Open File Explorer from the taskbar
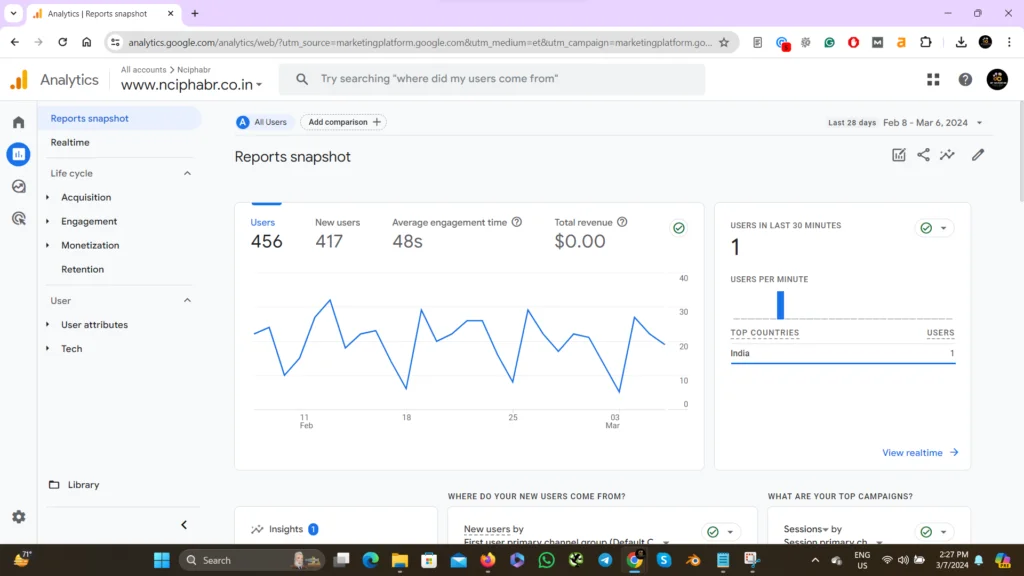Image resolution: width=1024 pixels, height=576 pixels. [x=399, y=560]
